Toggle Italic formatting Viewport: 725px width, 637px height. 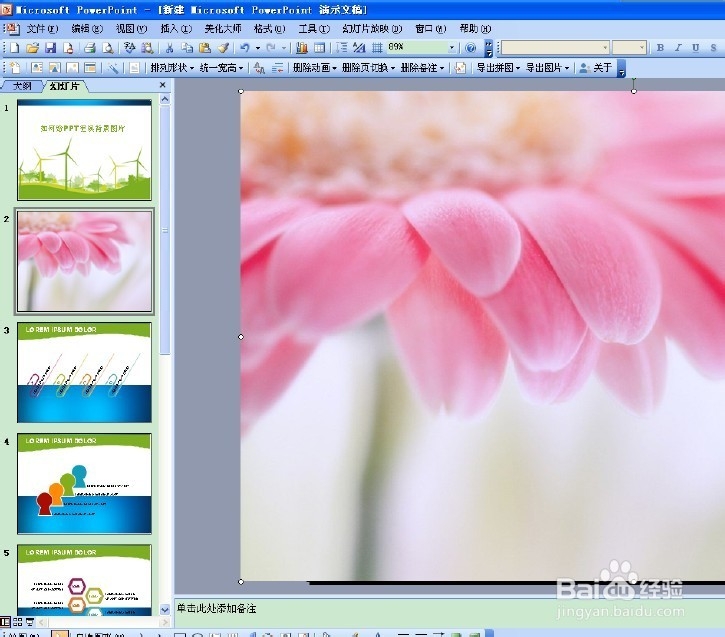point(678,48)
